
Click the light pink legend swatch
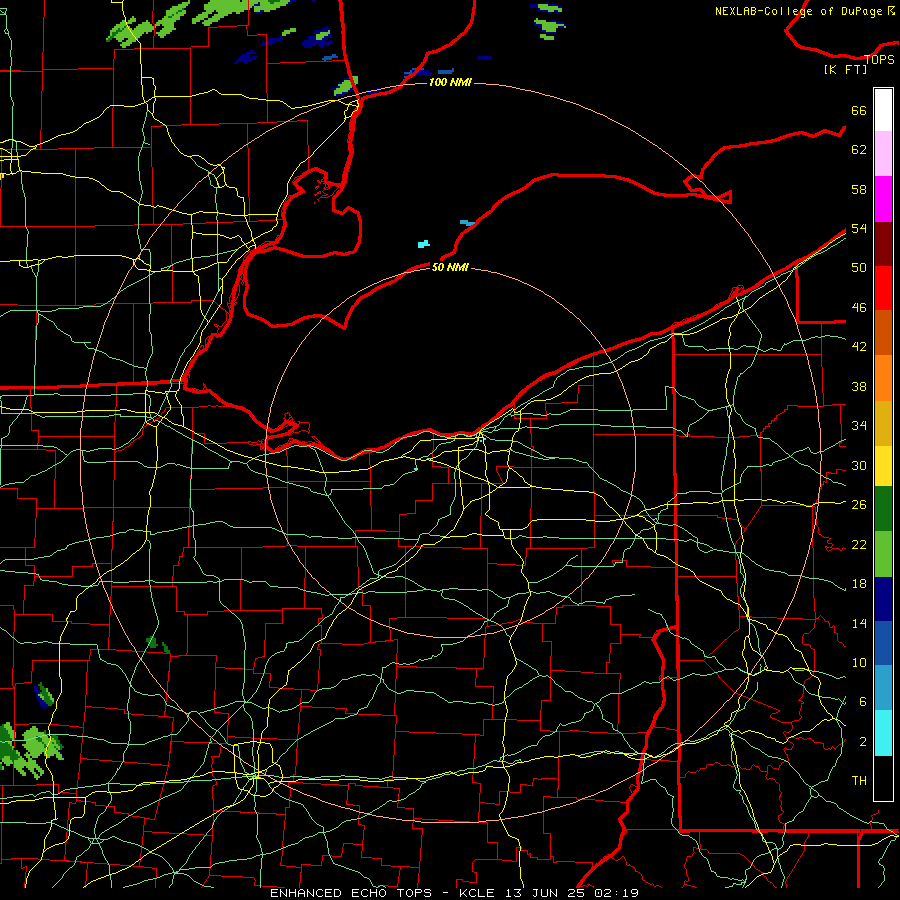click(x=883, y=154)
